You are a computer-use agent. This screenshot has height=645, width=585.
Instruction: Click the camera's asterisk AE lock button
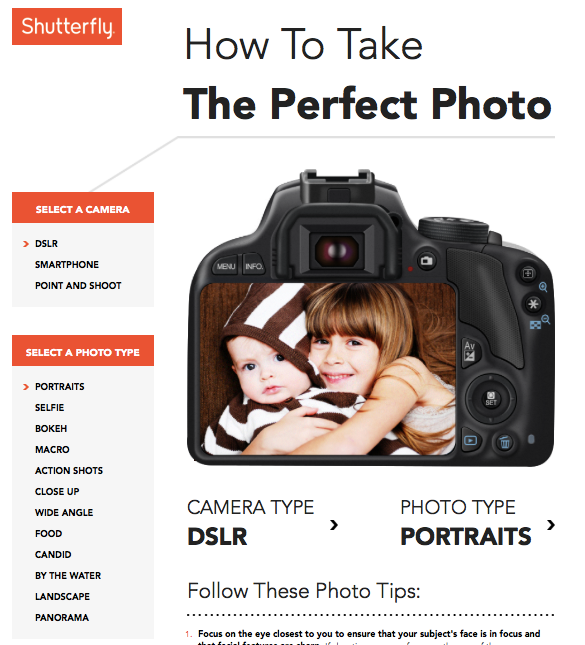[x=533, y=304]
